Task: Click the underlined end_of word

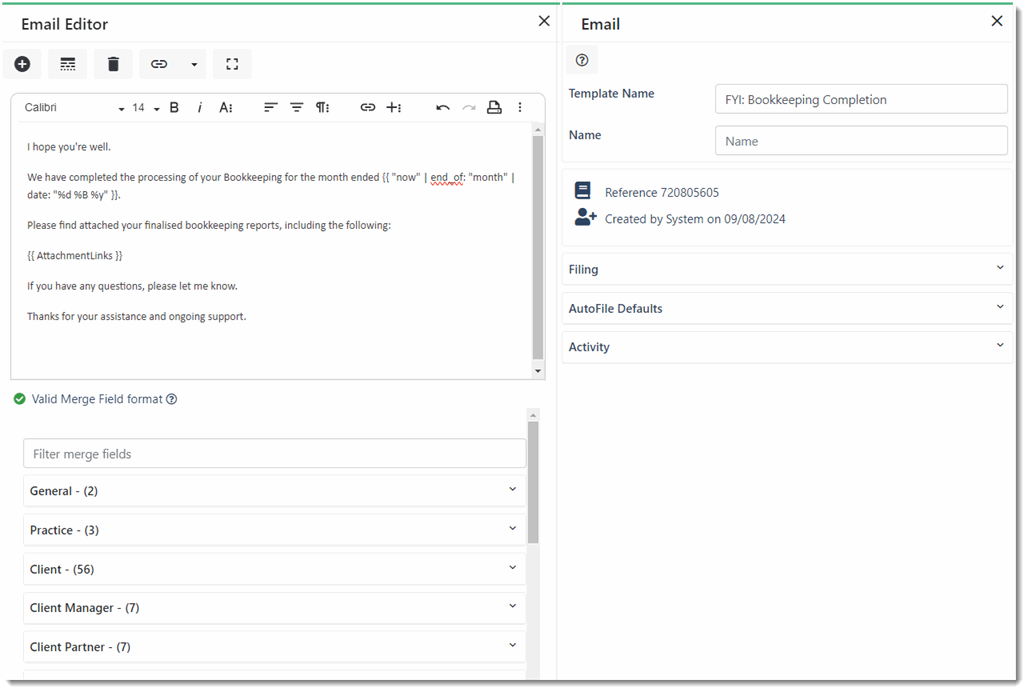Action: click(x=447, y=178)
